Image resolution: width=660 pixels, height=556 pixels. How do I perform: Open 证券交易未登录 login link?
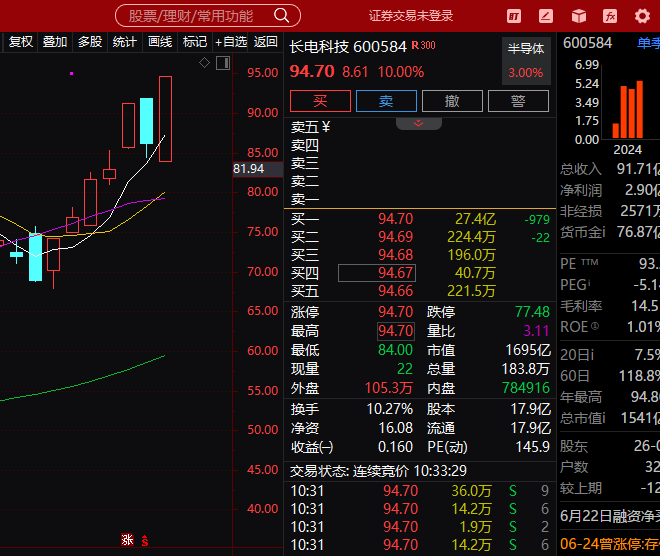[411, 16]
